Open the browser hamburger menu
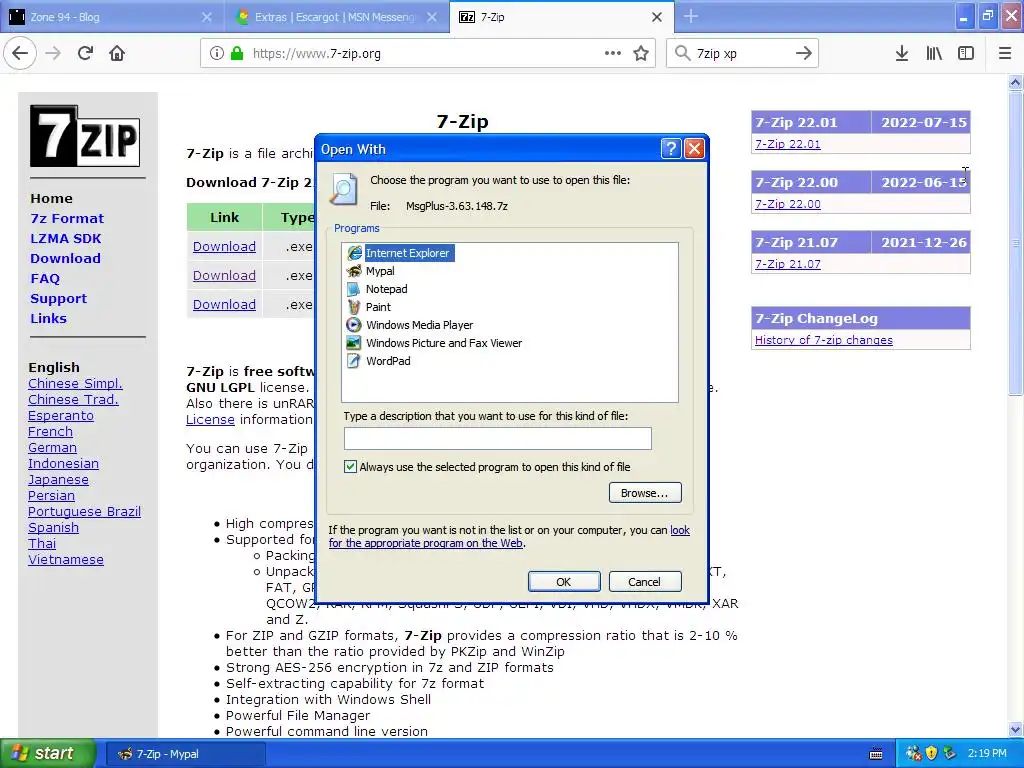The width and height of the screenshot is (1024, 768). (1005, 54)
